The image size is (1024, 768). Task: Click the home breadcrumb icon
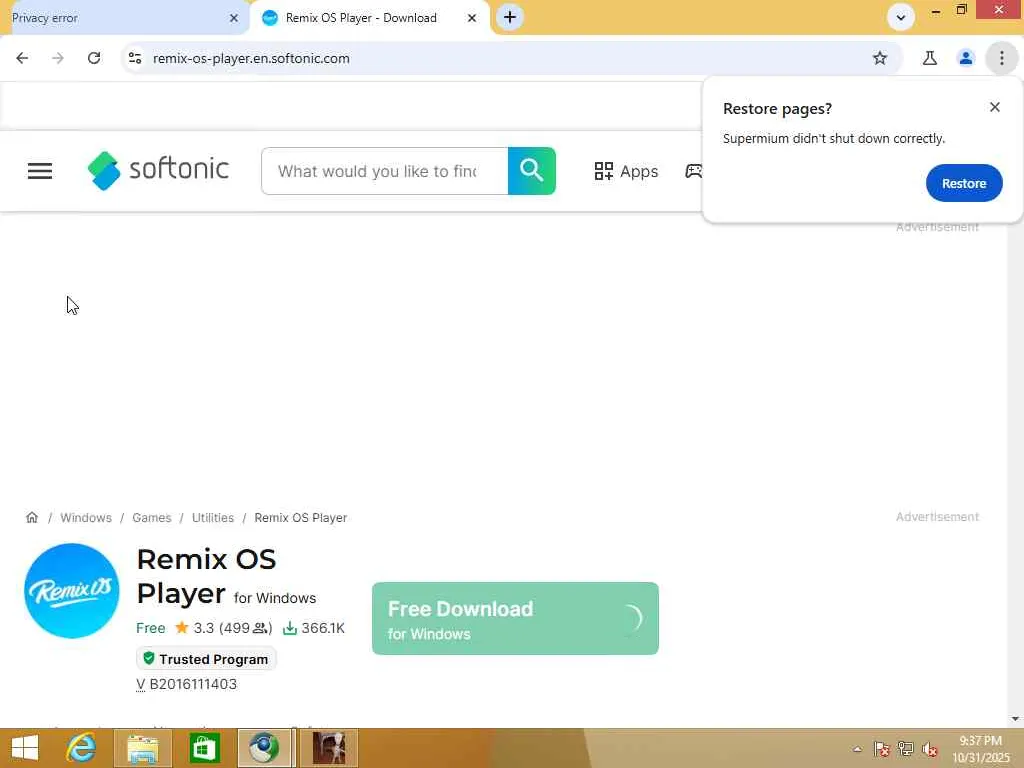click(x=32, y=517)
